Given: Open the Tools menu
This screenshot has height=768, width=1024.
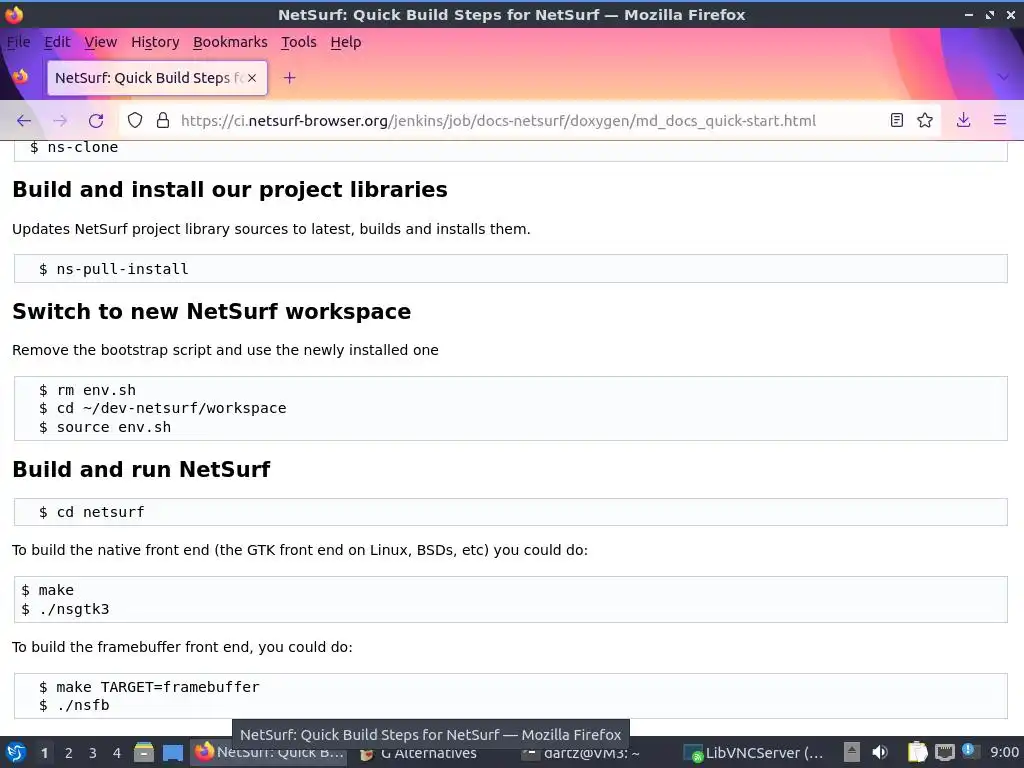Looking at the screenshot, I should coord(298,42).
